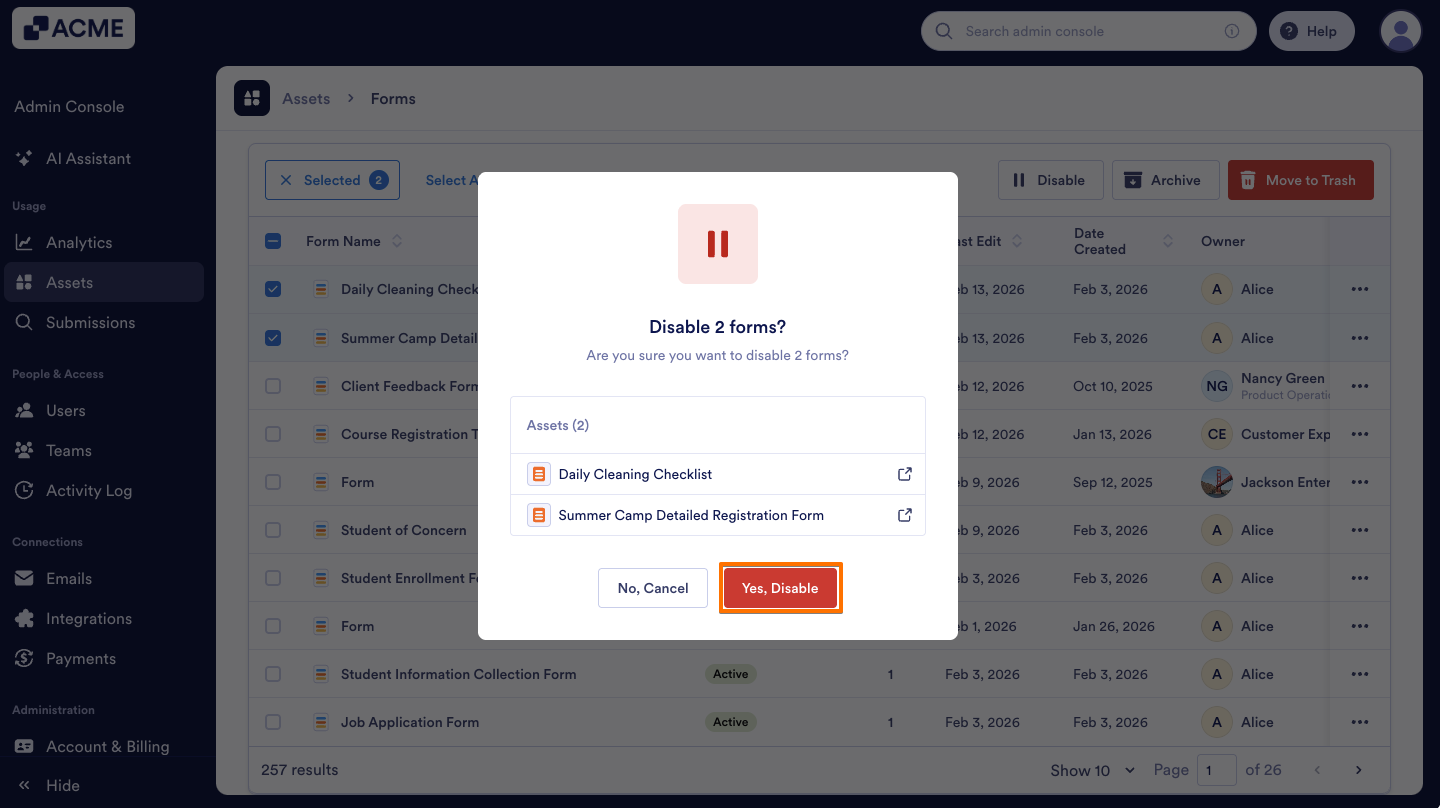Click the Search admin console field
This screenshot has width=1440, height=808.
click(x=1088, y=31)
